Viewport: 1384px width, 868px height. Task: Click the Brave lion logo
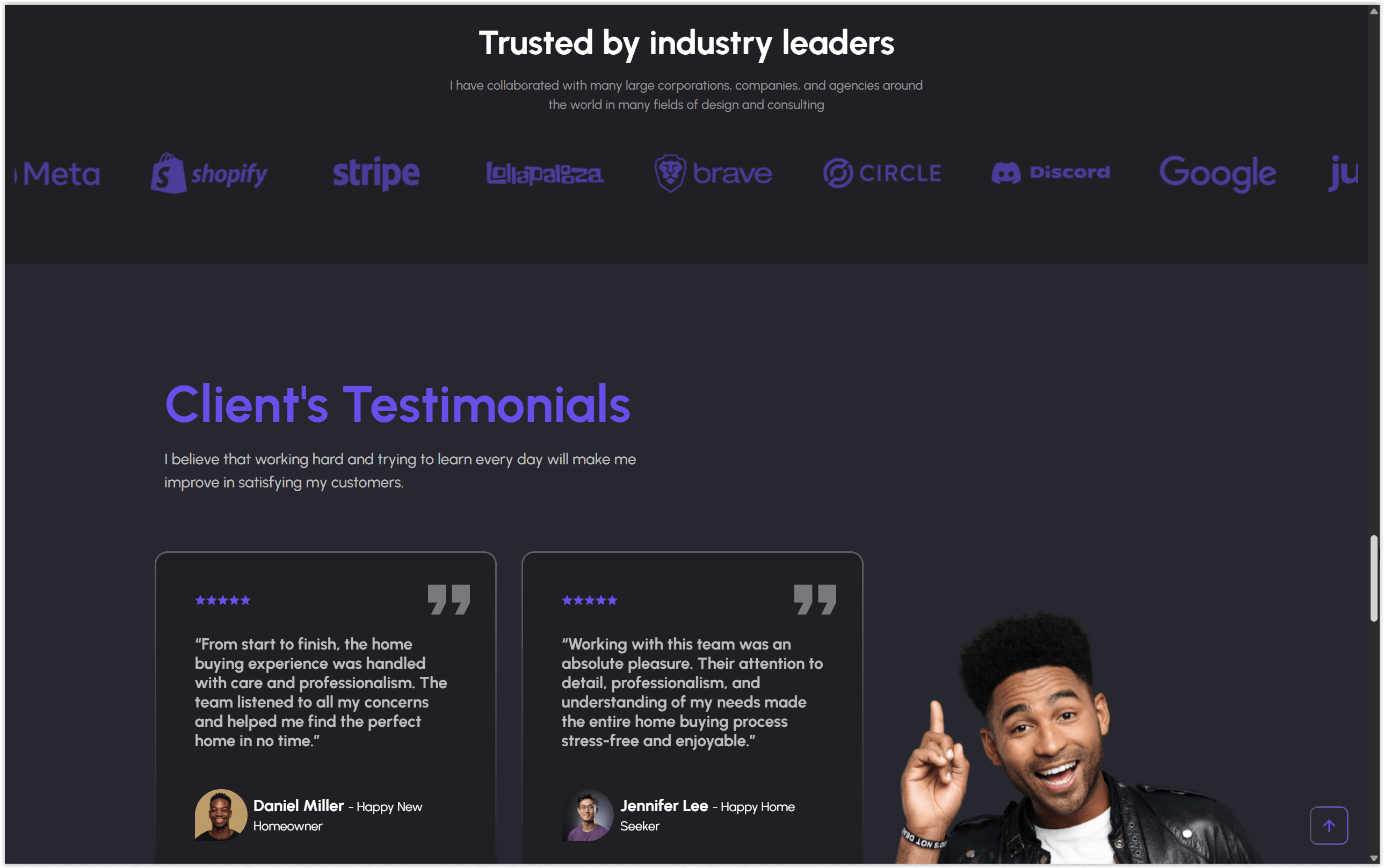coord(670,173)
